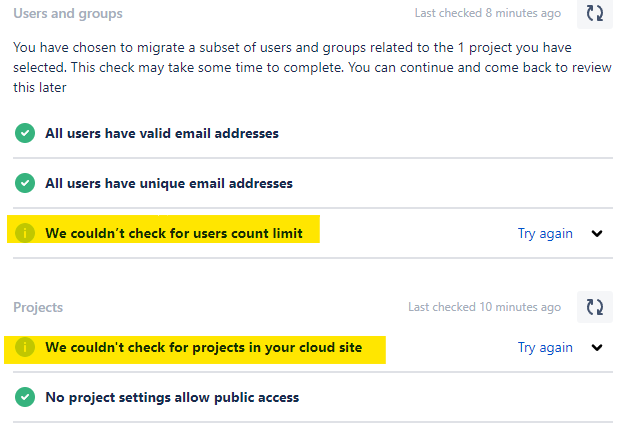Click 'Last checked 8 minutes ago' timestamp

pyautogui.click(x=488, y=13)
